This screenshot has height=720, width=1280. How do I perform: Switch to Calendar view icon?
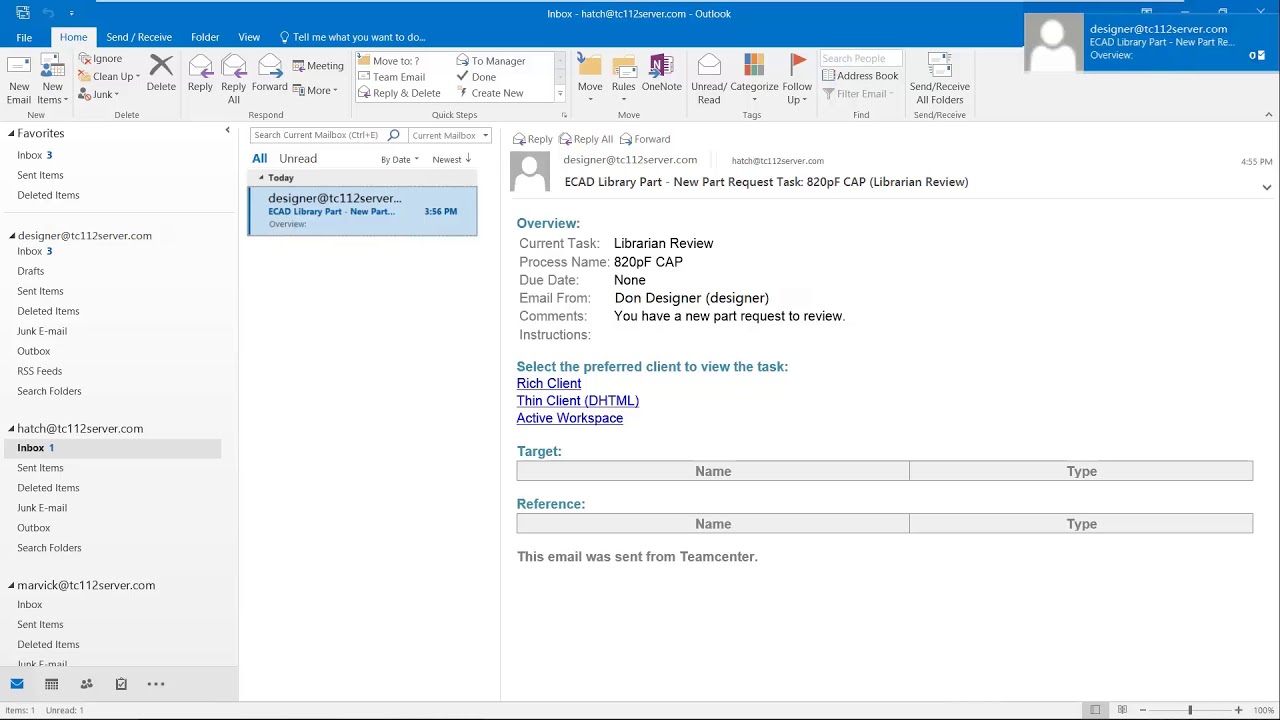(52, 684)
